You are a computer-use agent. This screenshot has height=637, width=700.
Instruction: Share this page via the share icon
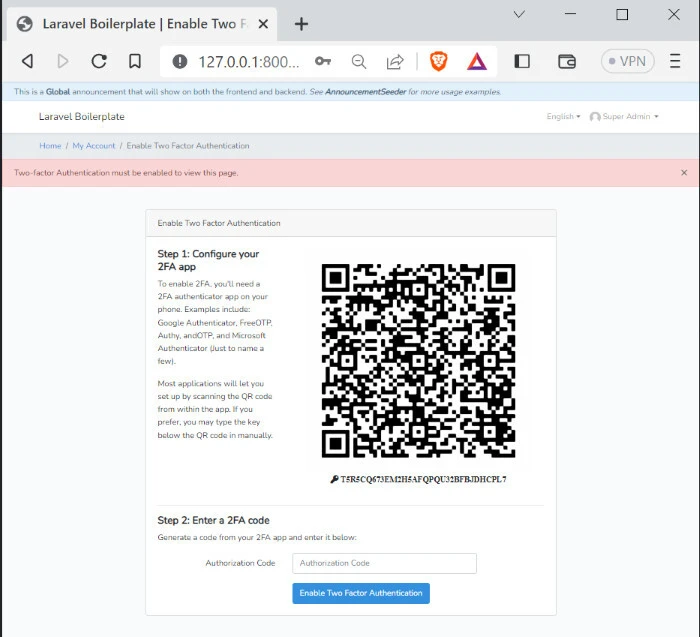(x=395, y=61)
